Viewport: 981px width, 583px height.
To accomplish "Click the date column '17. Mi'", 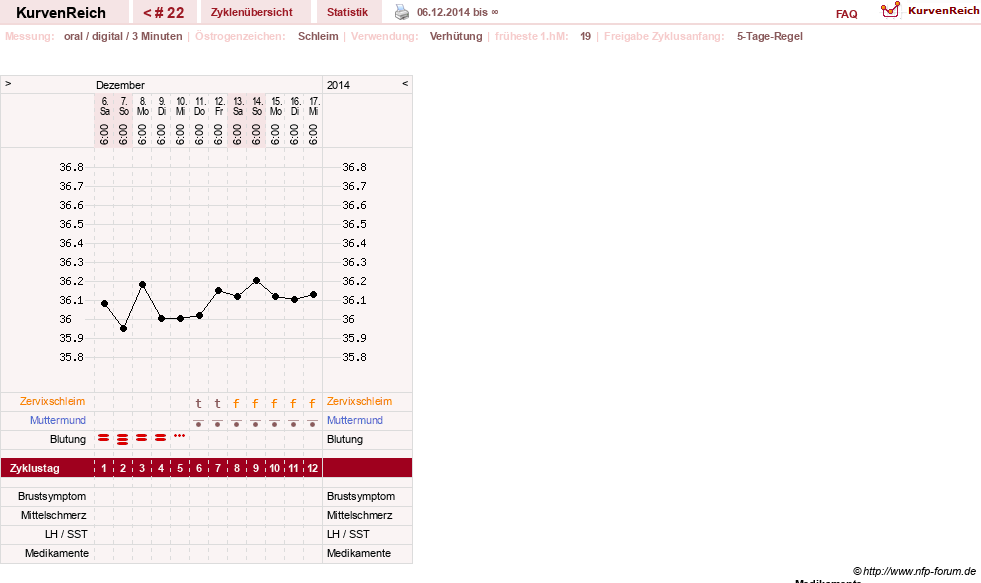I will [x=313, y=106].
